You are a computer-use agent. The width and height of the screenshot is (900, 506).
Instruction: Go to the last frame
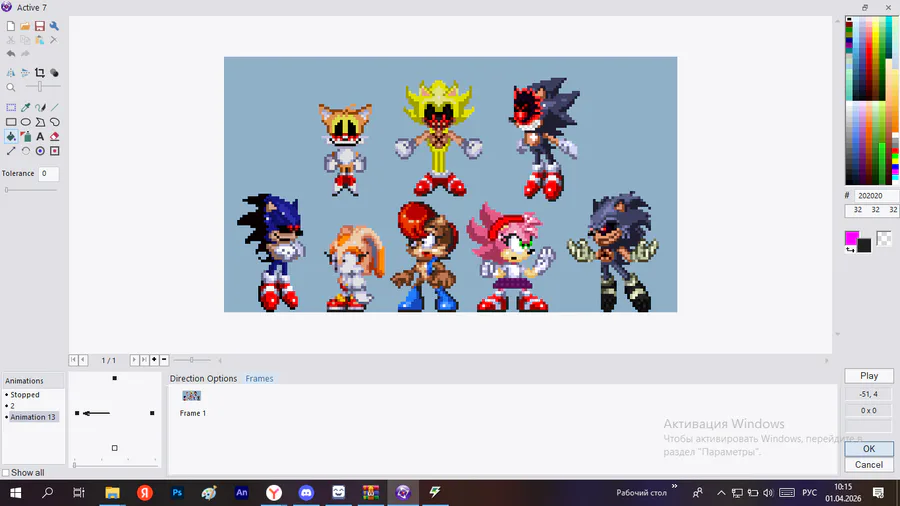[x=144, y=360]
